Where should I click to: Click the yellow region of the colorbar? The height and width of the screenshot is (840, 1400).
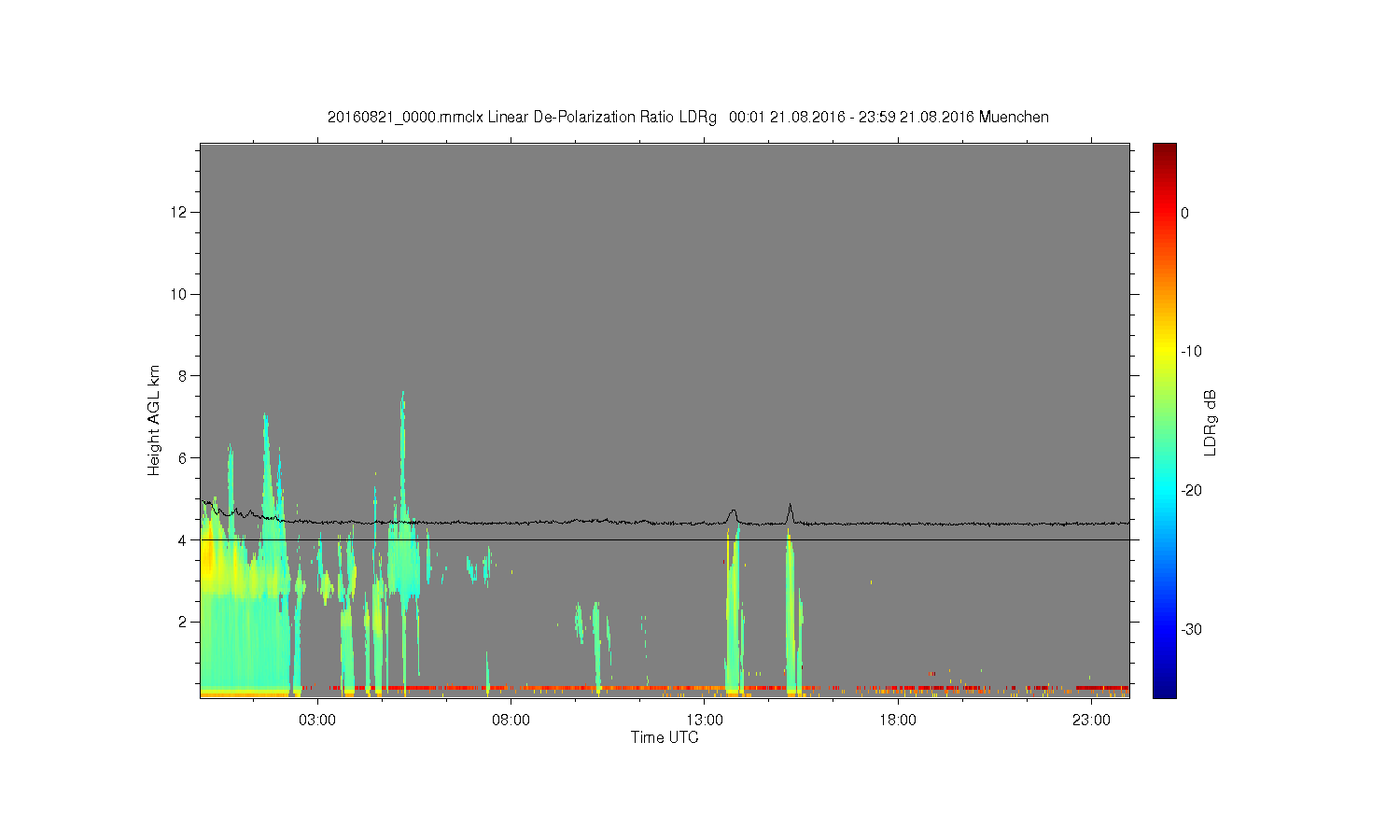coord(1165,350)
